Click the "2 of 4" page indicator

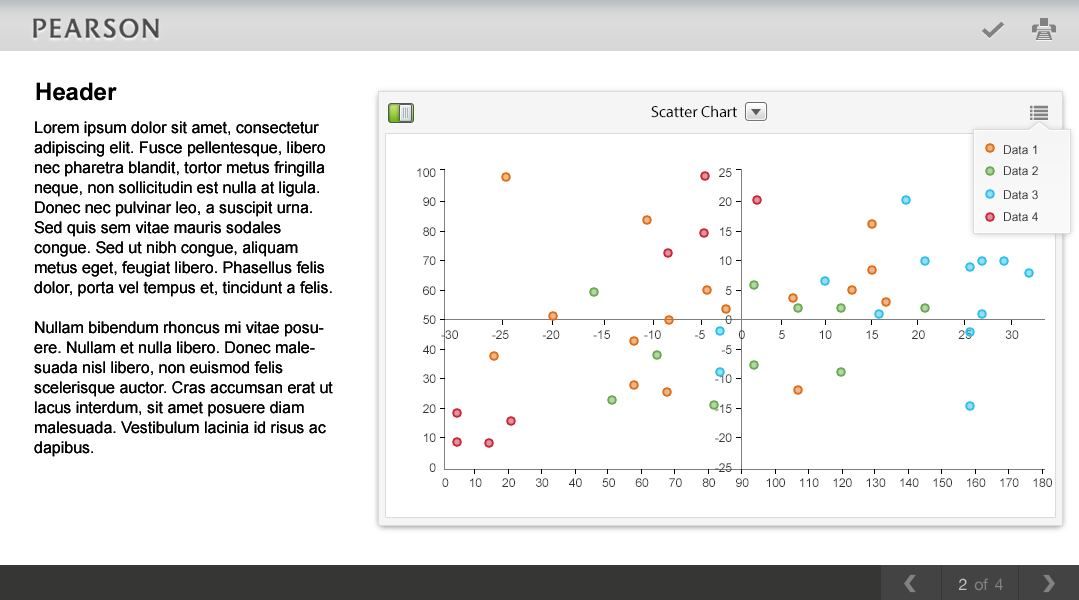(x=980, y=584)
